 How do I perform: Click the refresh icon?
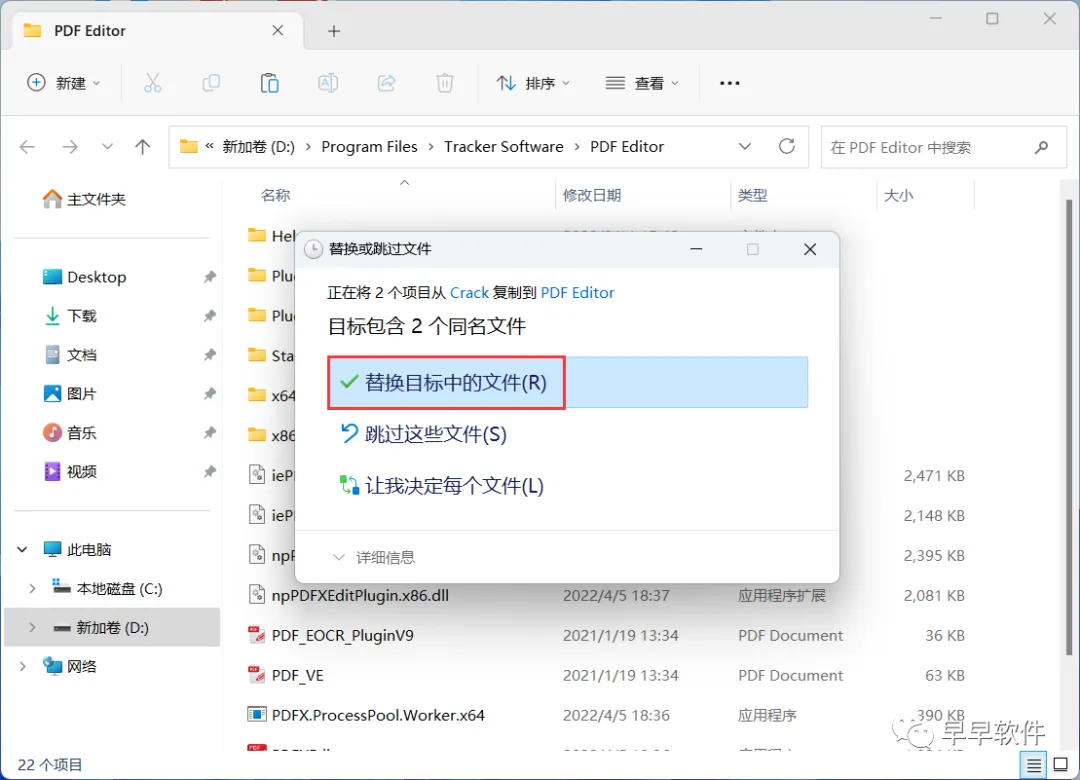[787, 146]
